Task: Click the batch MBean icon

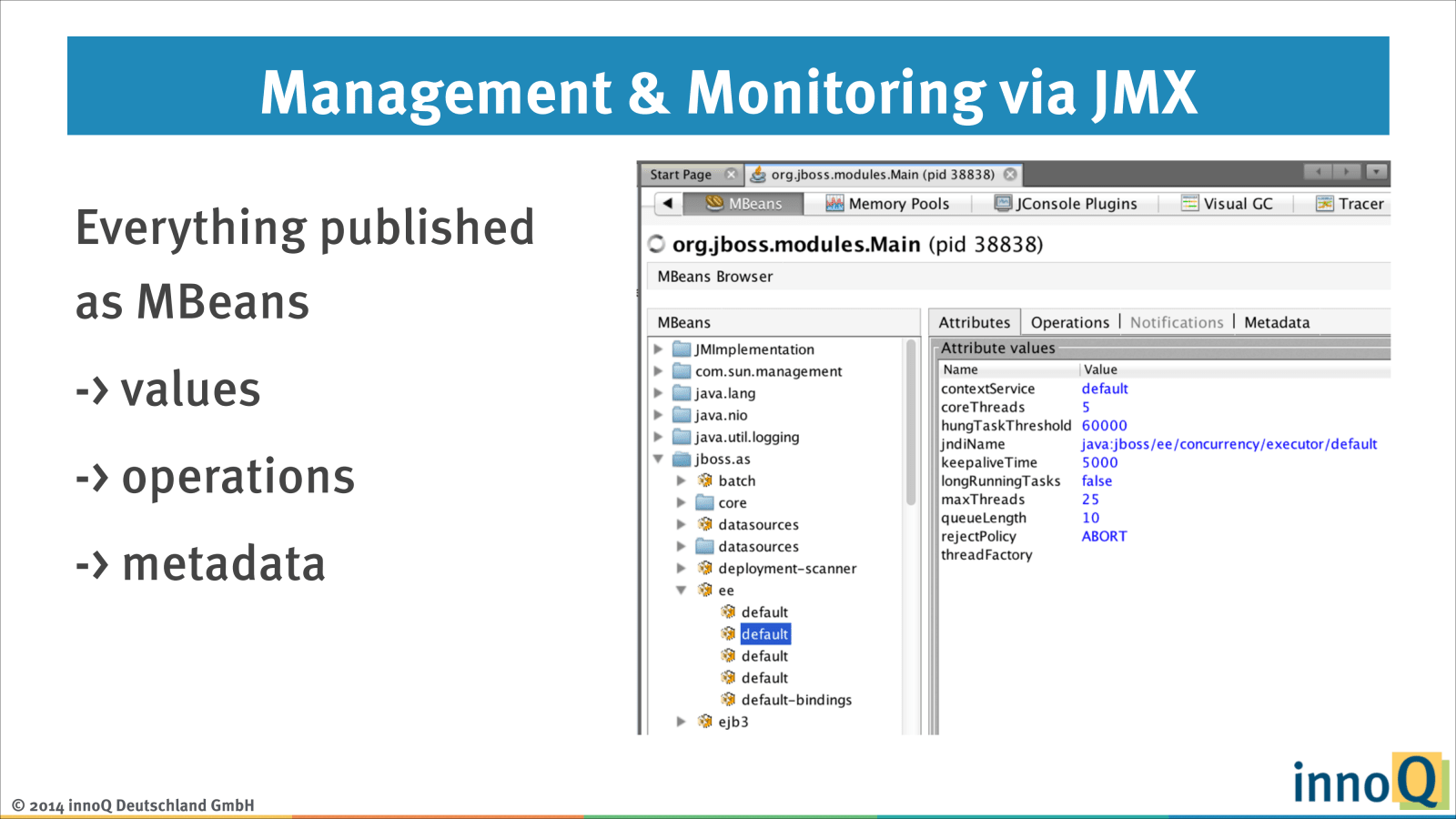Action: (x=705, y=480)
